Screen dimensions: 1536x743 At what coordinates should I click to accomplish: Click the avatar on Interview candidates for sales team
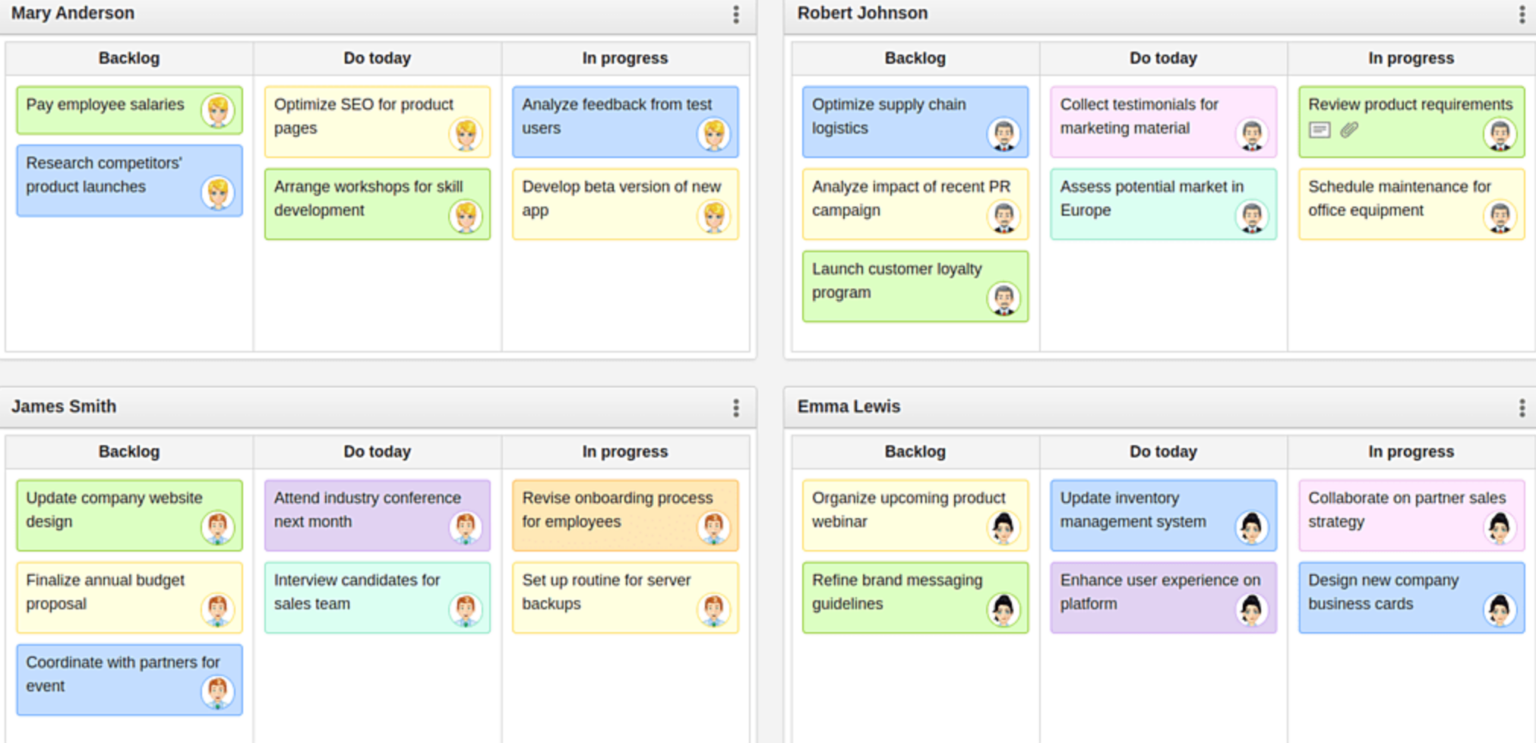click(x=465, y=608)
